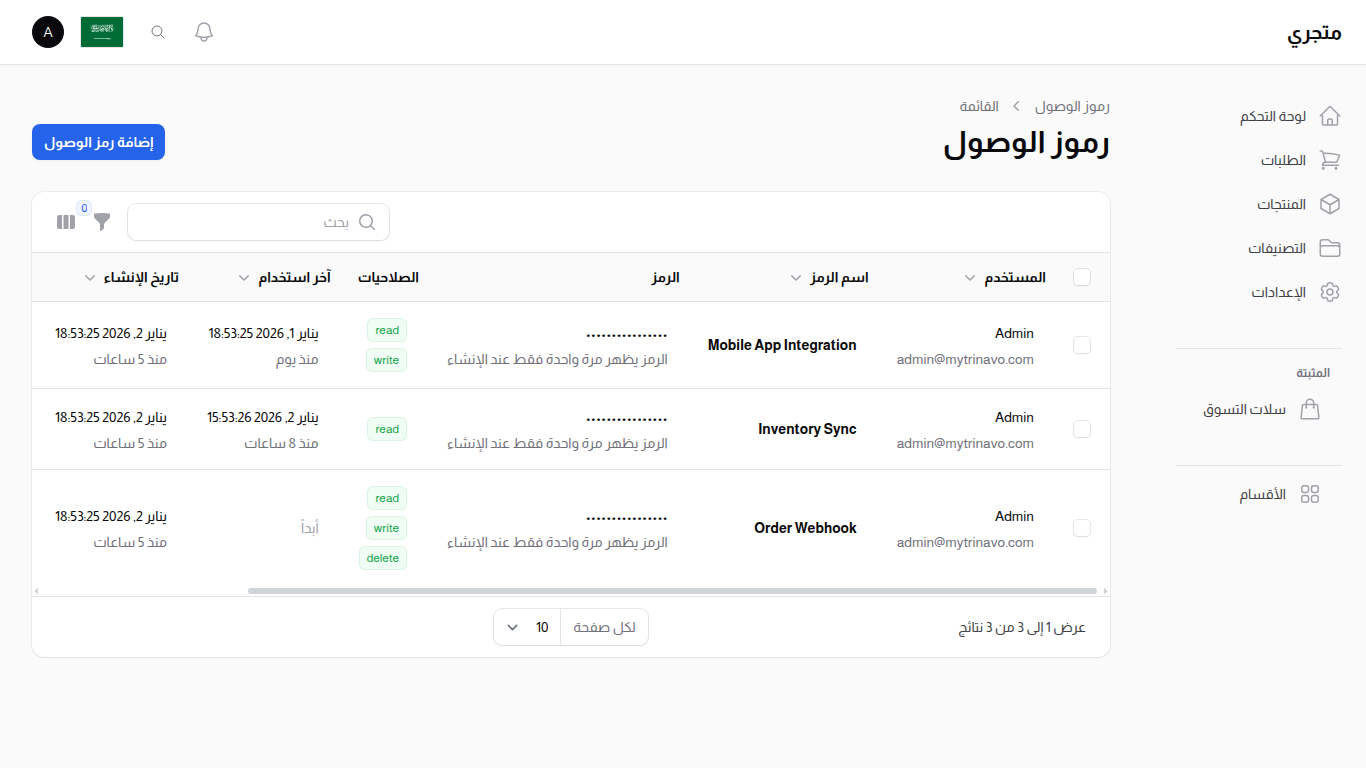Click the filter funnel icon above the table
Screen dimensions: 1366x768
101,221
